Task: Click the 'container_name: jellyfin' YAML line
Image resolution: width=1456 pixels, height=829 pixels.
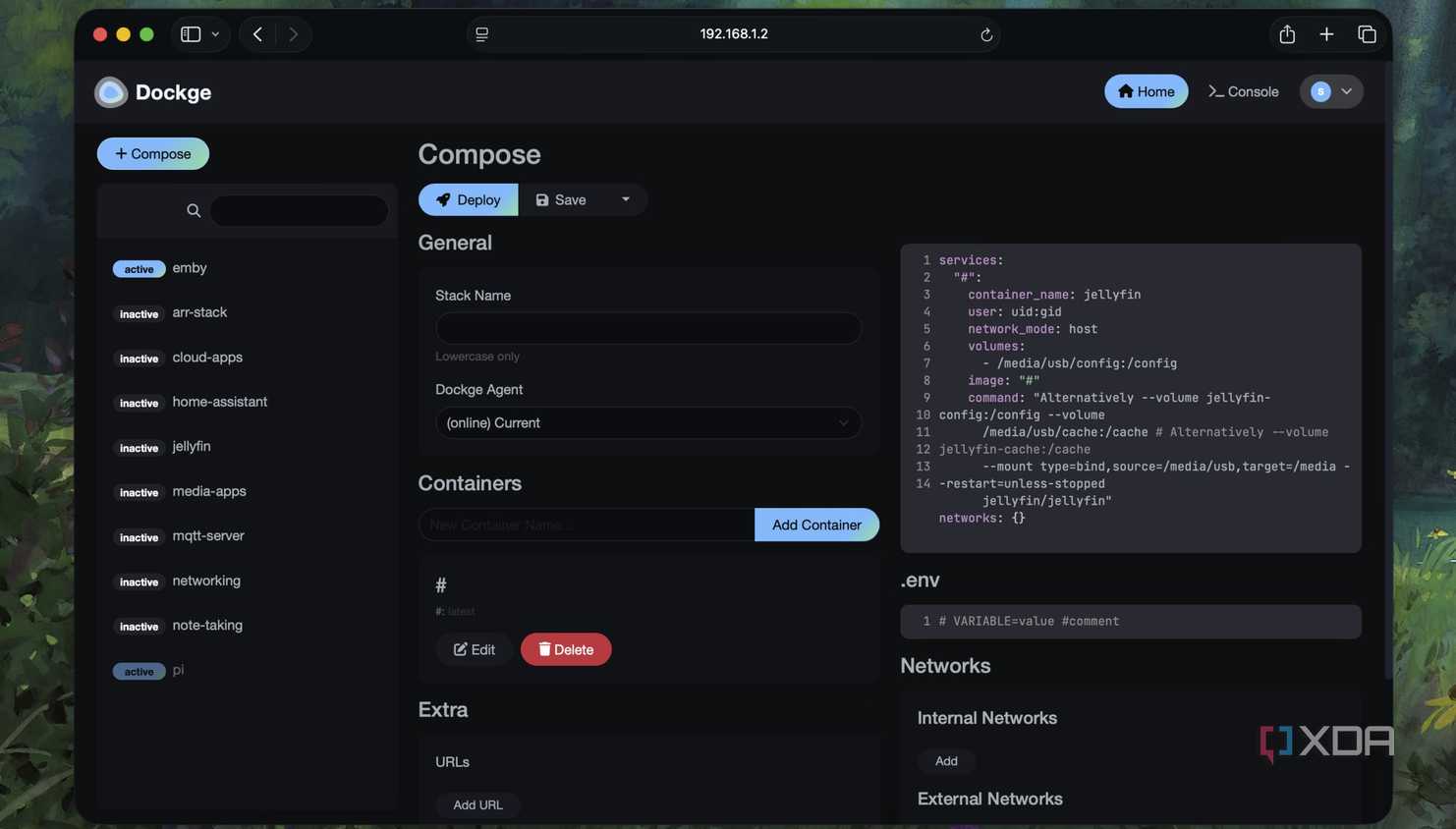Action: 1054,295
